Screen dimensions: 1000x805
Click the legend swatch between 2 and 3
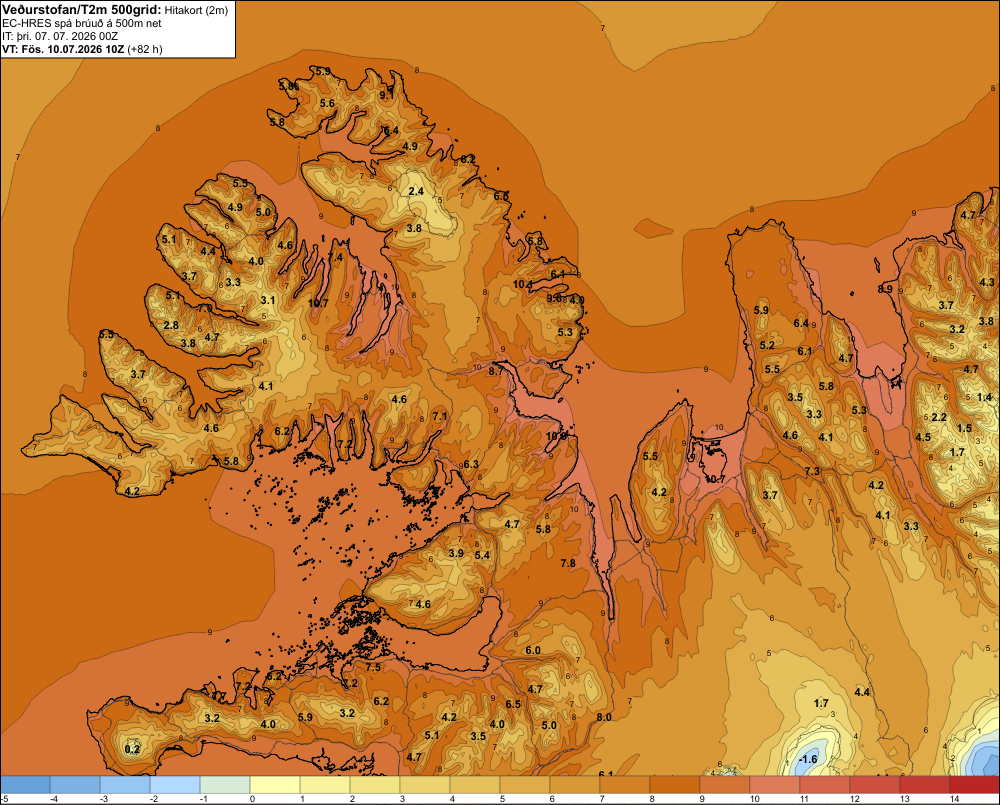[x=375, y=784]
